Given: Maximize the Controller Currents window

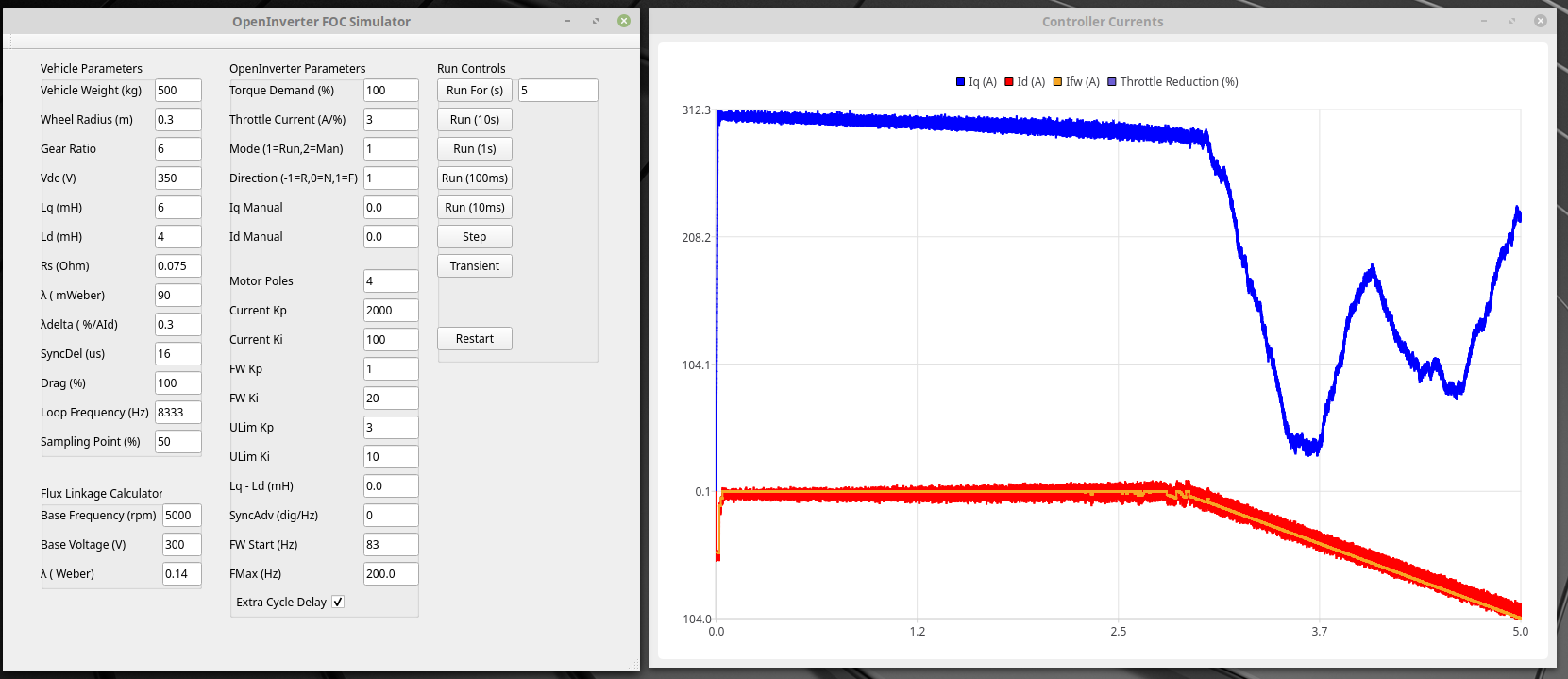Looking at the screenshot, I should pos(1512,21).
